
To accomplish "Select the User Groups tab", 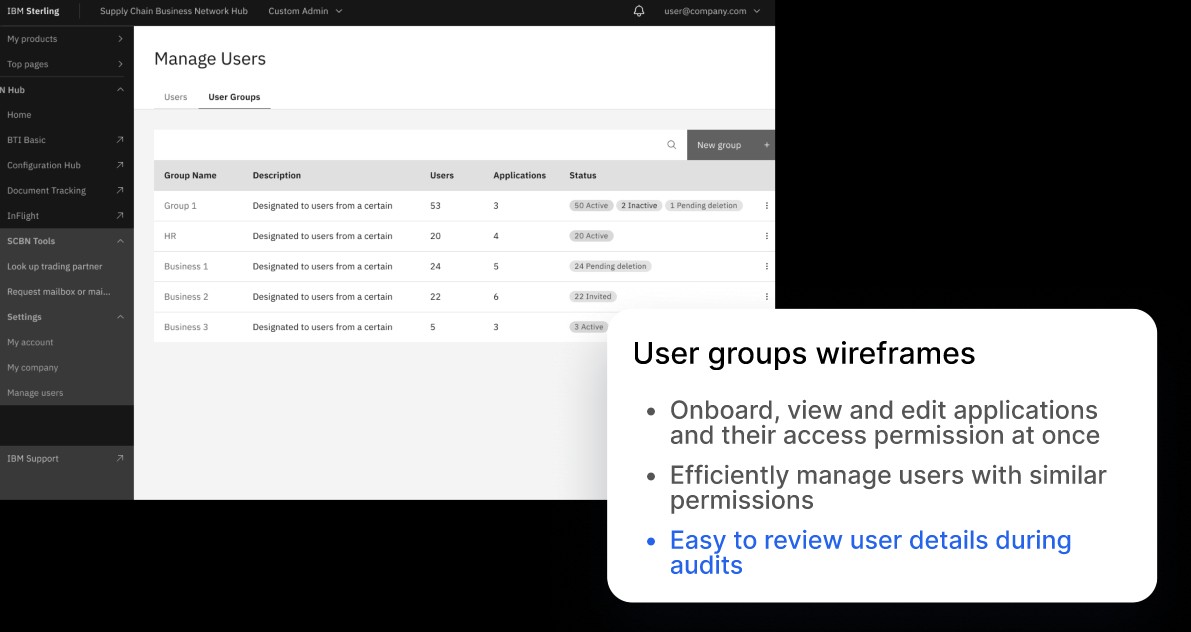I will [234, 97].
